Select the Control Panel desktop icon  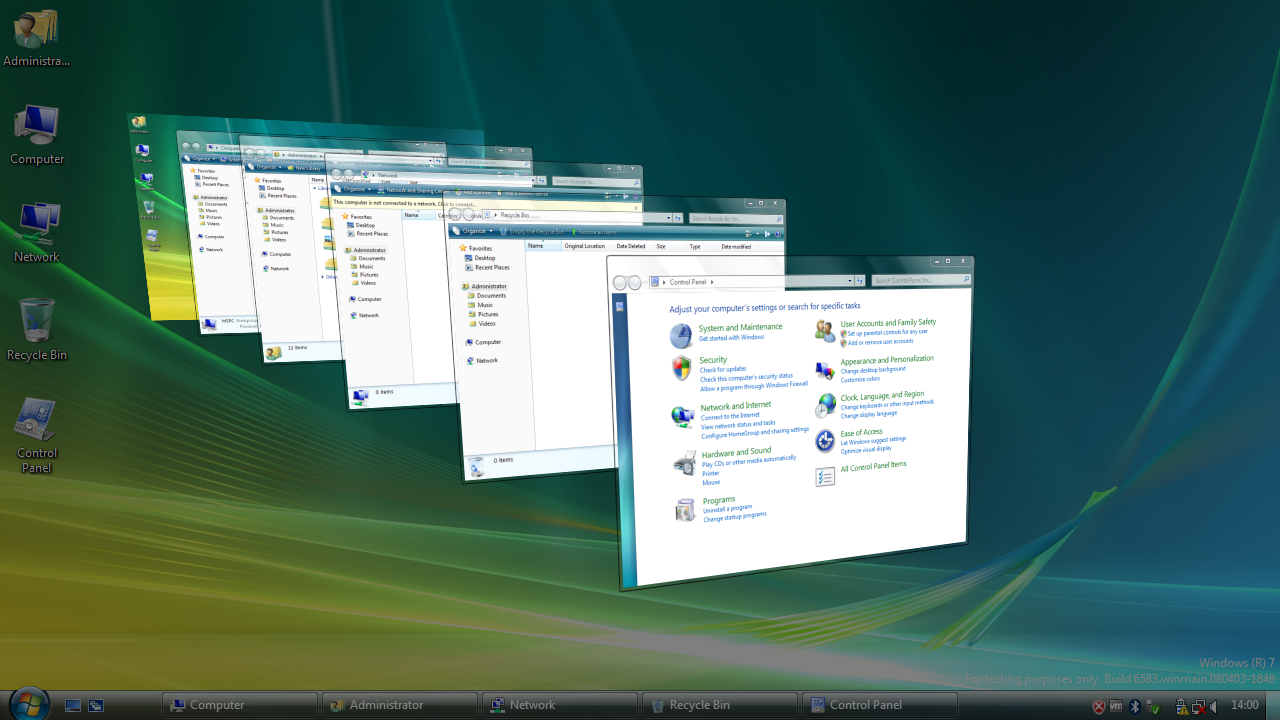point(37,437)
